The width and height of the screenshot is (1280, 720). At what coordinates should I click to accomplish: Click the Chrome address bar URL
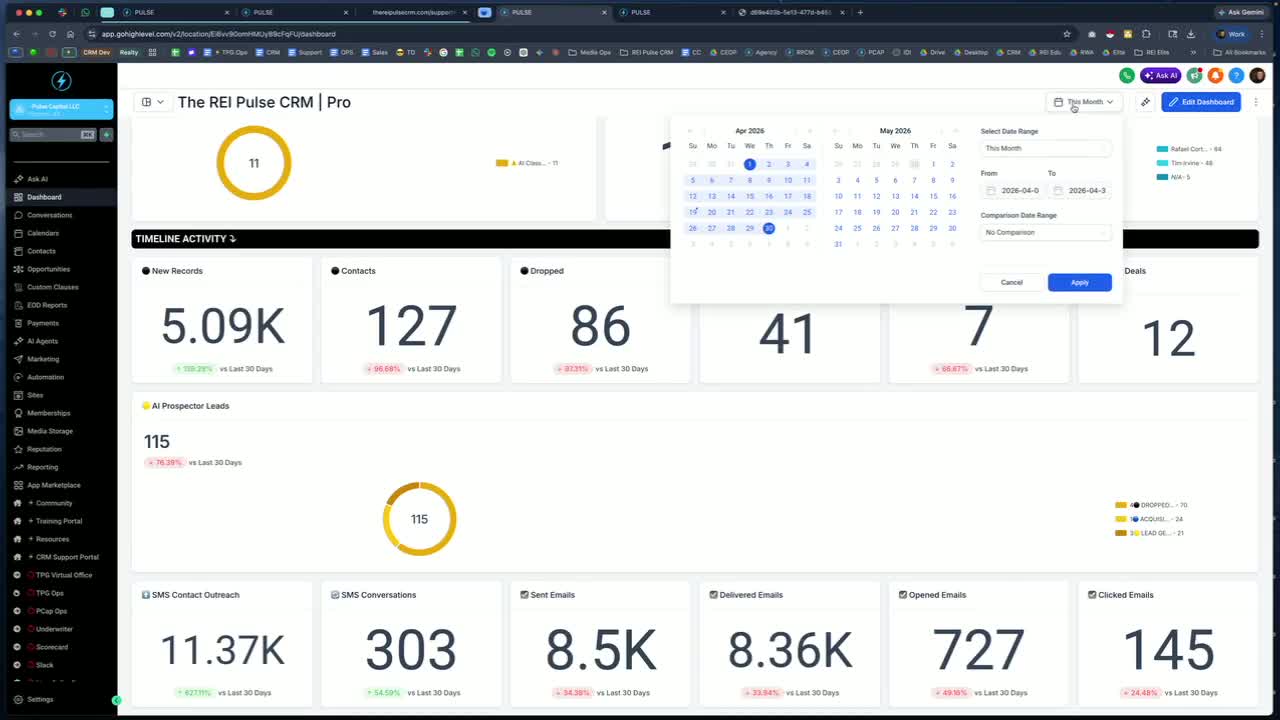pos(218,34)
